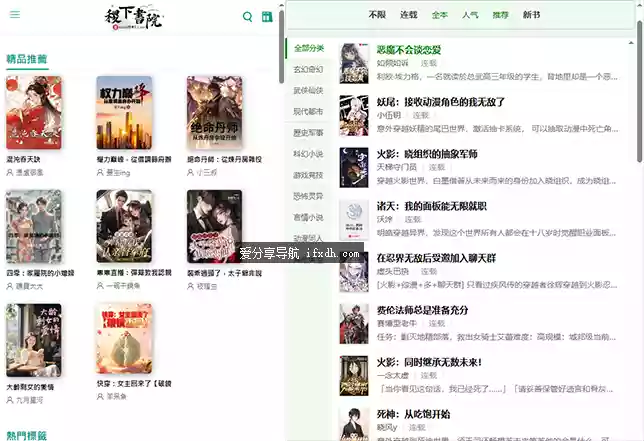The width and height of the screenshot is (644, 441).
Task: Choose 武侠仙侠 category
Action: pyautogui.click(x=308, y=90)
